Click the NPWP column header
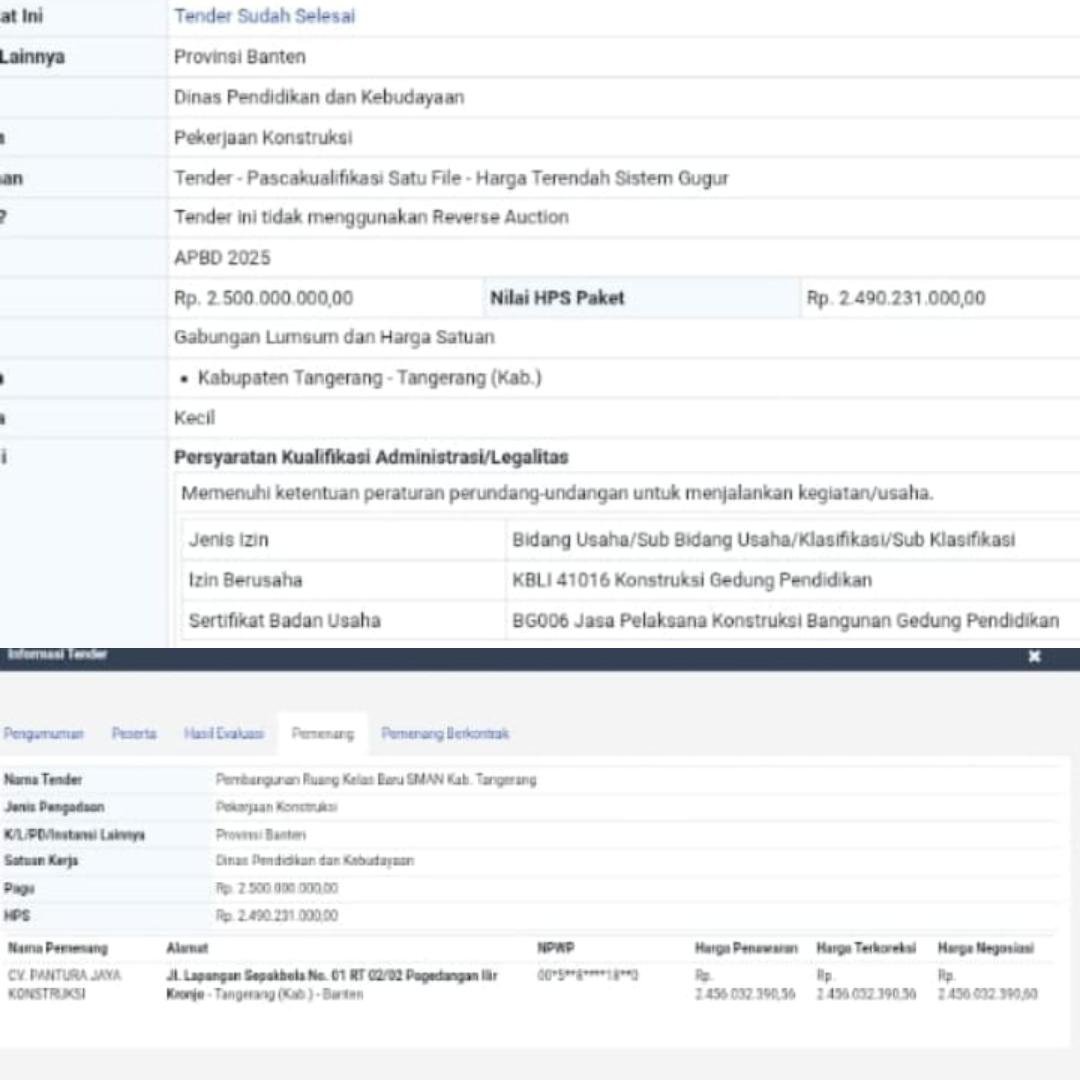The height and width of the screenshot is (1080, 1080). point(555,948)
